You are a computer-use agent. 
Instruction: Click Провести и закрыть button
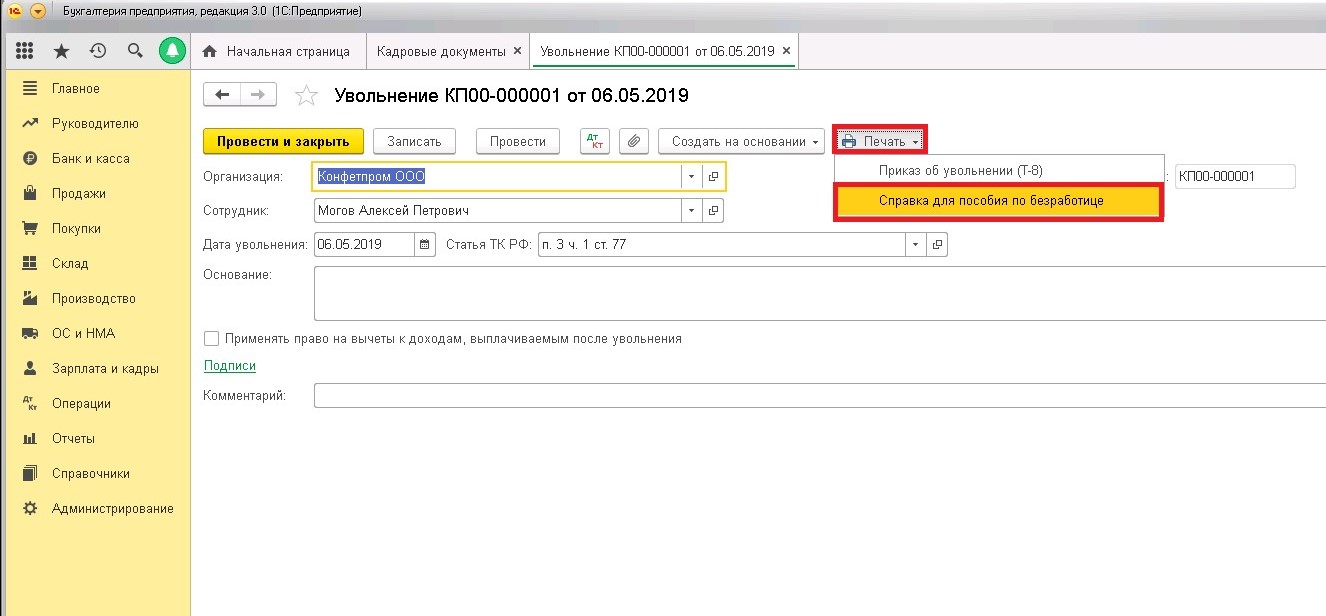click(283, 141)
